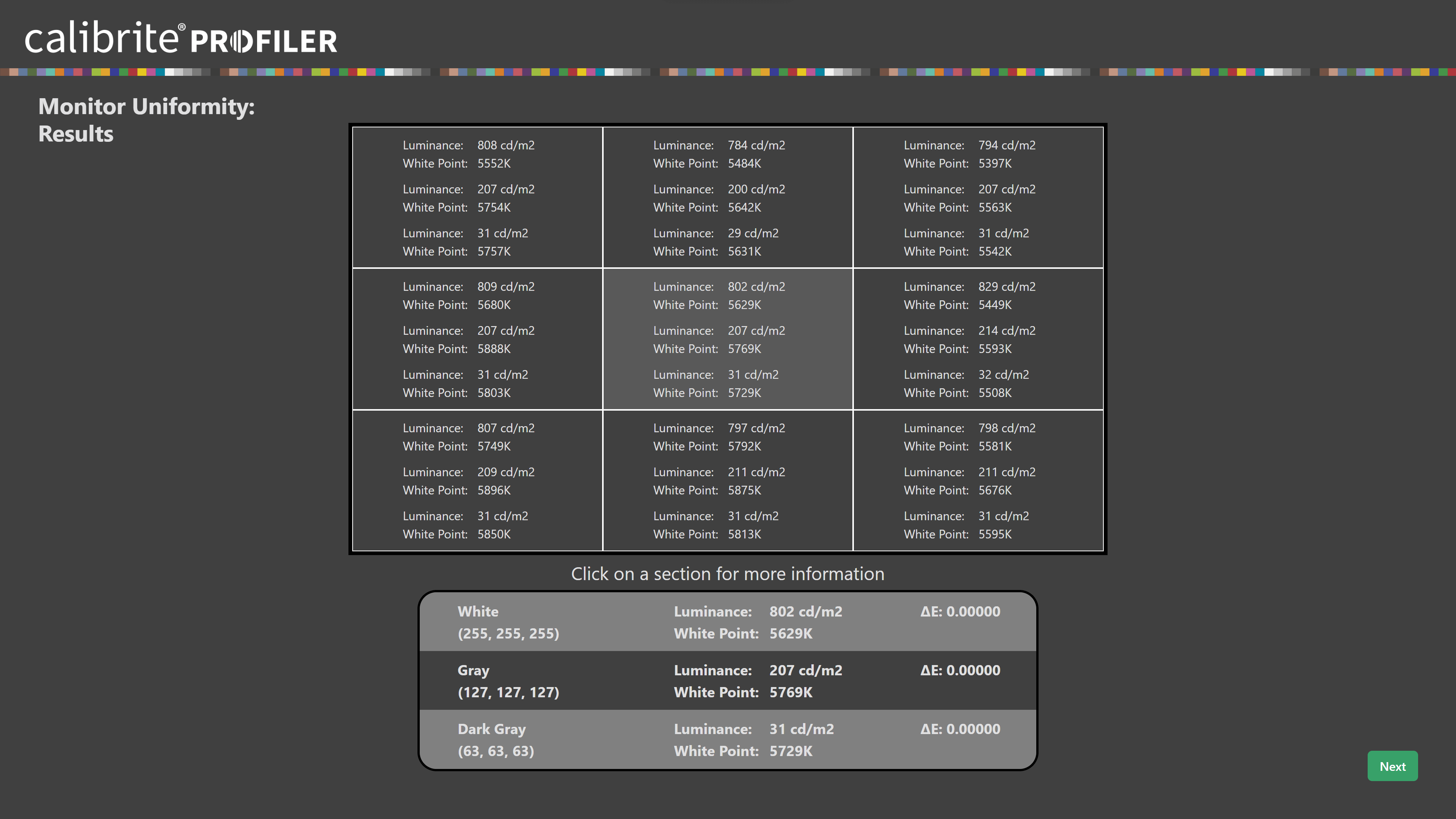Click the Monitor Uniformity: Results heading

pos(146,120)
